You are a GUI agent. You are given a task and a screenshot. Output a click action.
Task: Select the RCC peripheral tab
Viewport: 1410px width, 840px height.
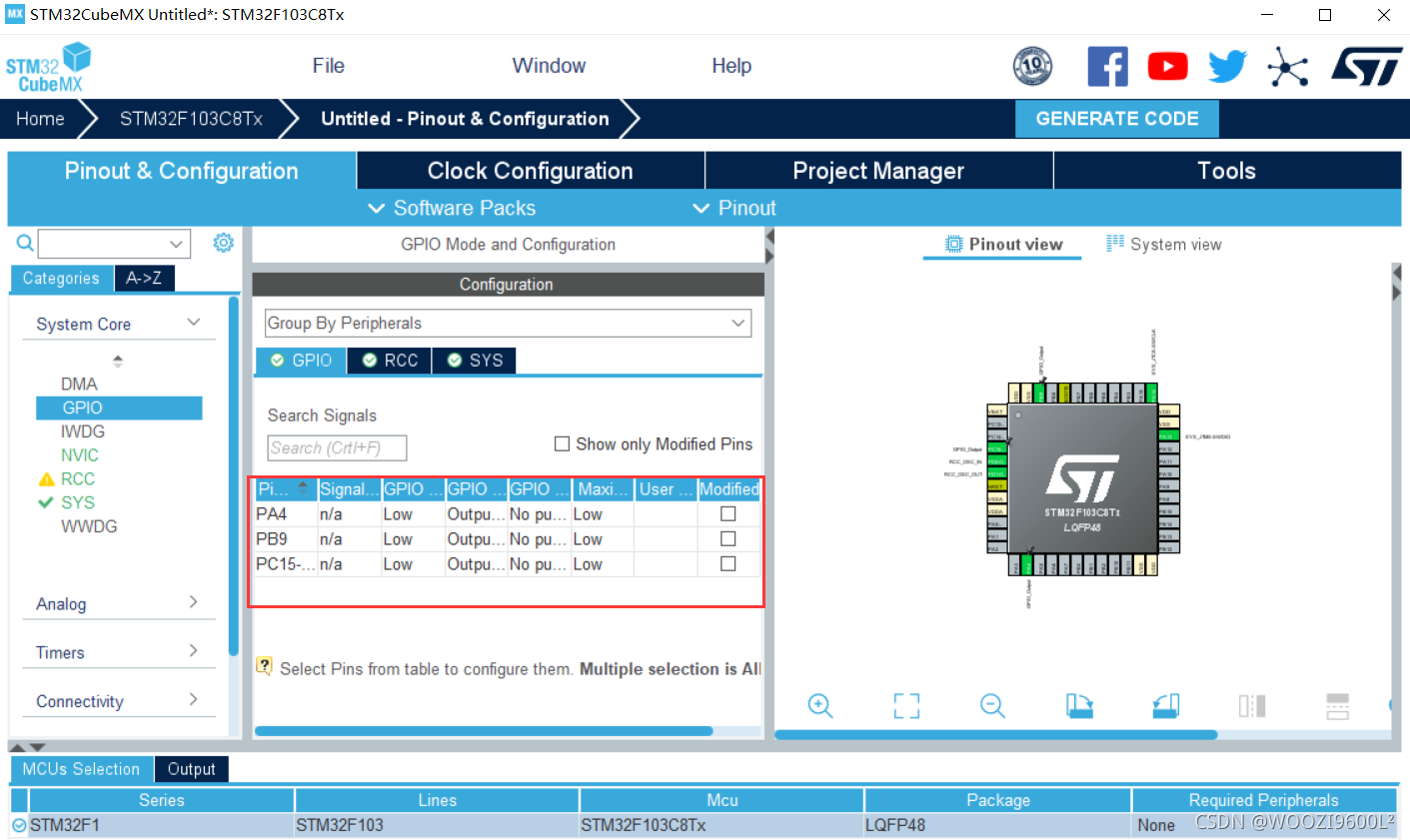[x=390, y=360]
